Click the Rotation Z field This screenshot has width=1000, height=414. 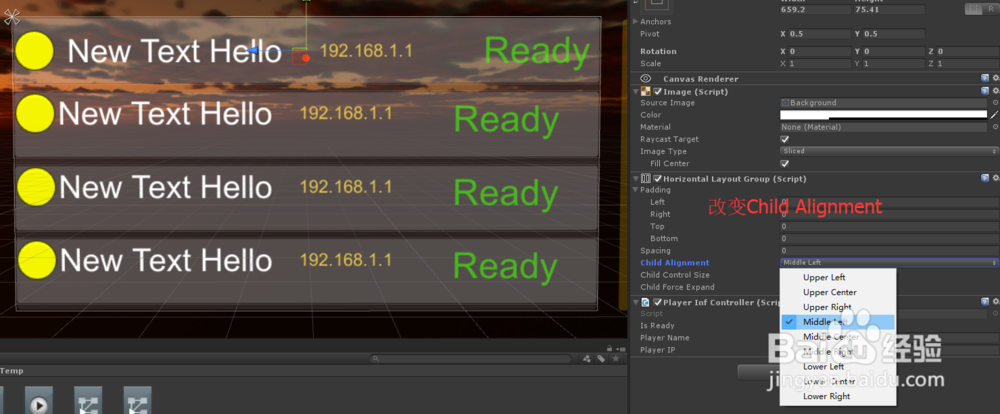coord(969,51)
